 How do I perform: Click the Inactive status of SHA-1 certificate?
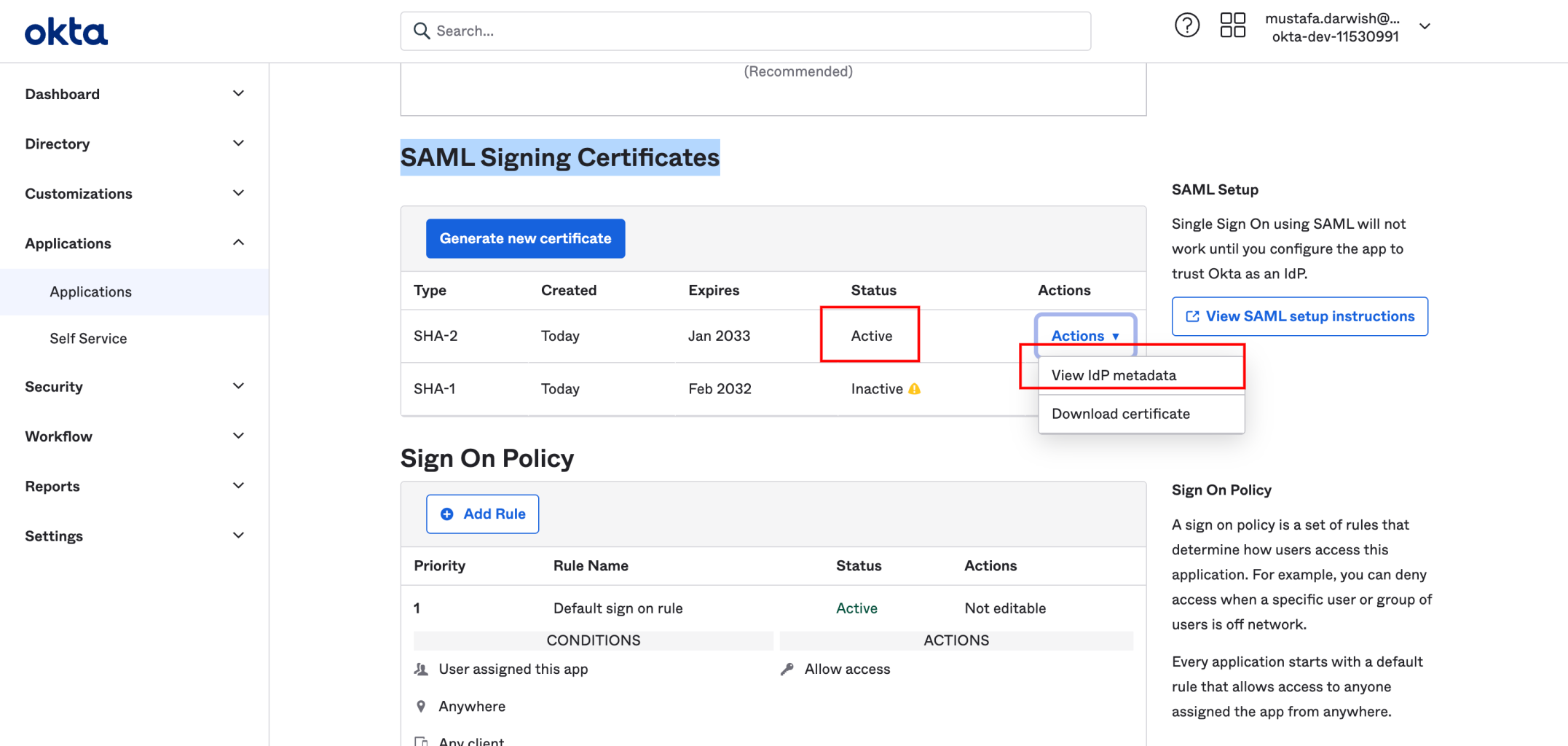point(877,389)
